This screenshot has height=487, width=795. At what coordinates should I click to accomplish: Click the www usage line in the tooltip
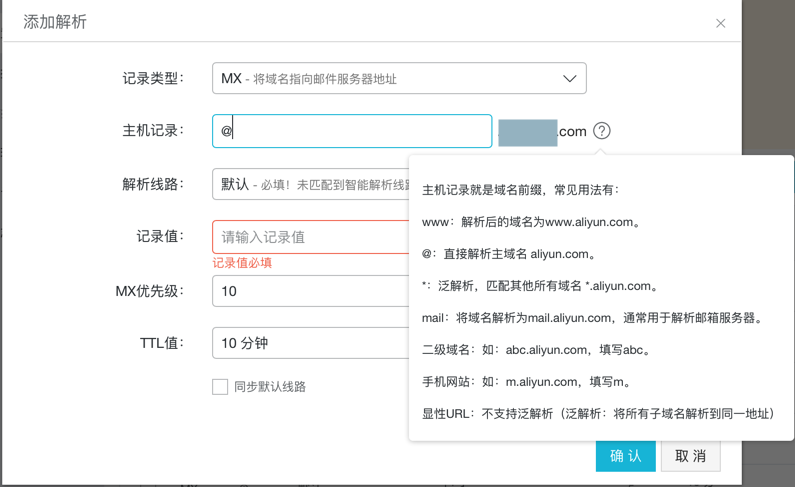(x=532, y=222)
